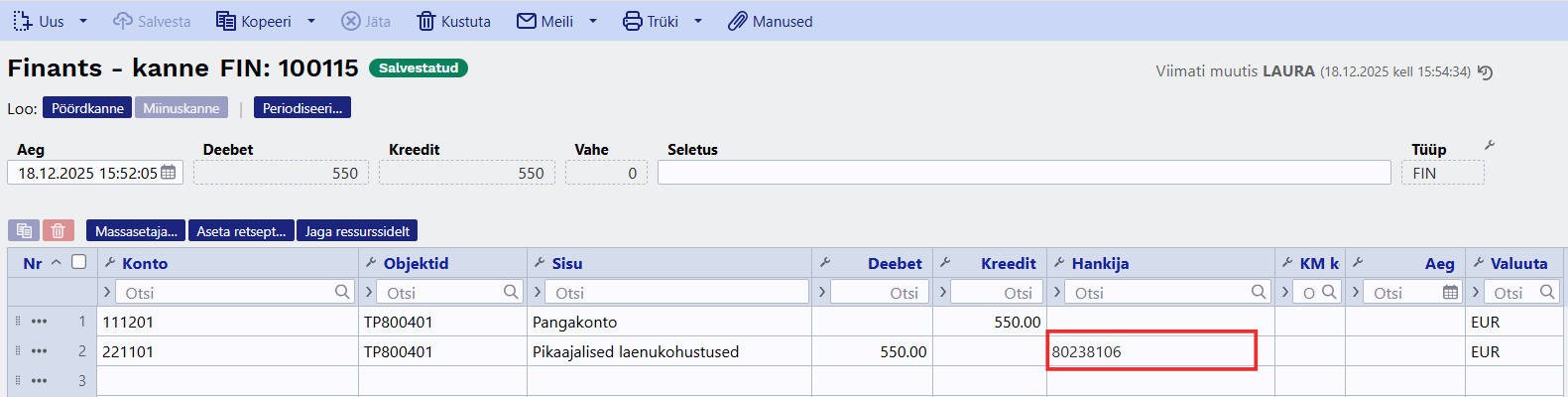
Task: Click the Periodiseeri... button
Action: [x=302, y=108]
